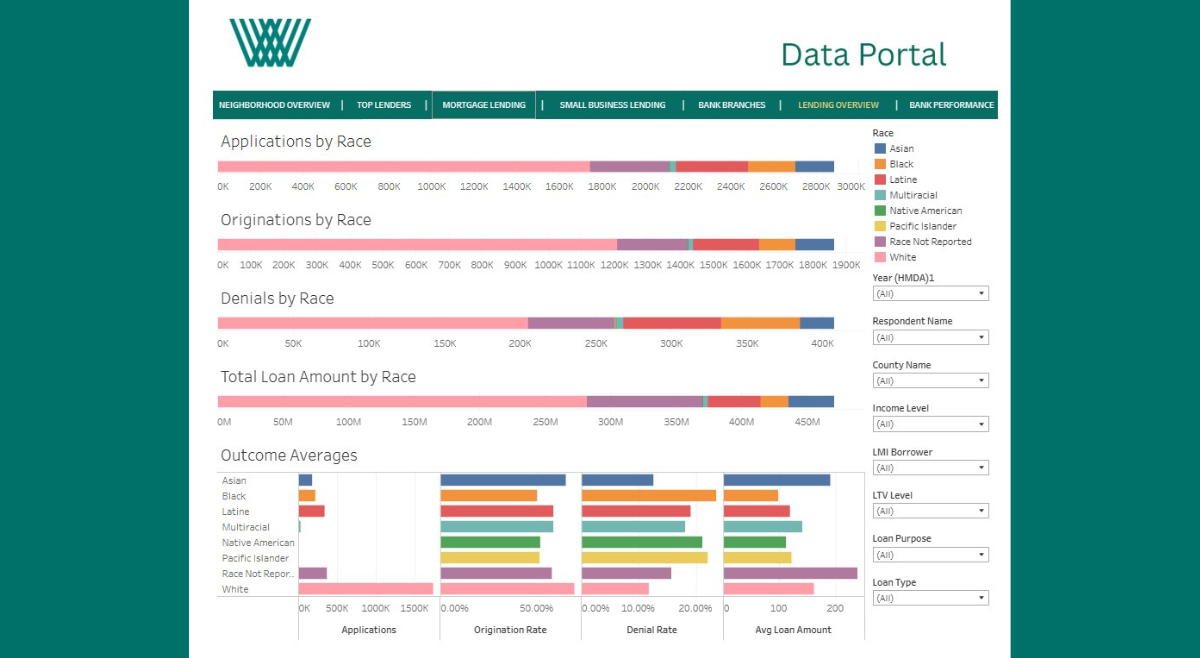
Task: Click the Black bar in Denial Rate chart
Action: 649,496
